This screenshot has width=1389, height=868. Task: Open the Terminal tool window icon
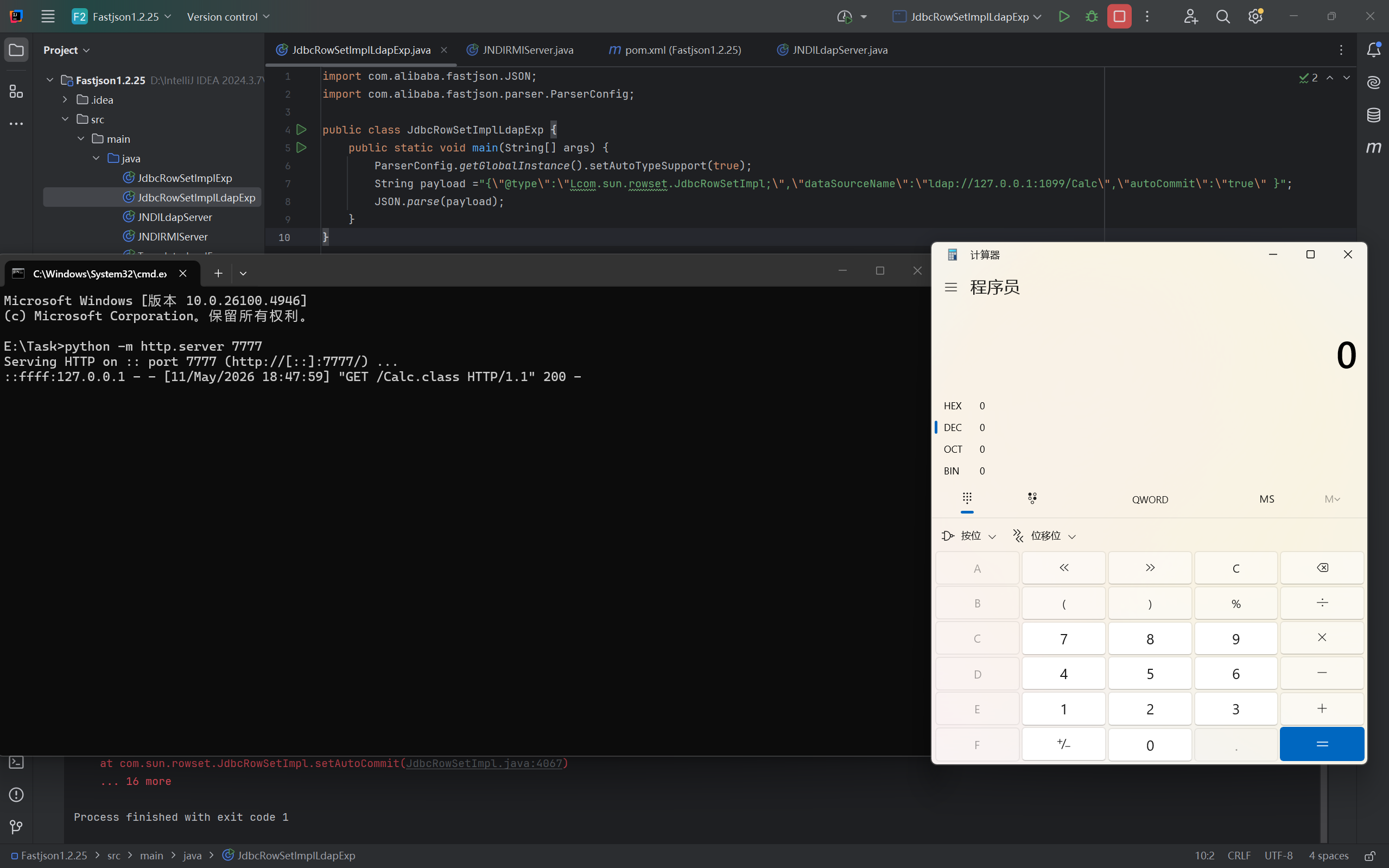click(16, 762)
